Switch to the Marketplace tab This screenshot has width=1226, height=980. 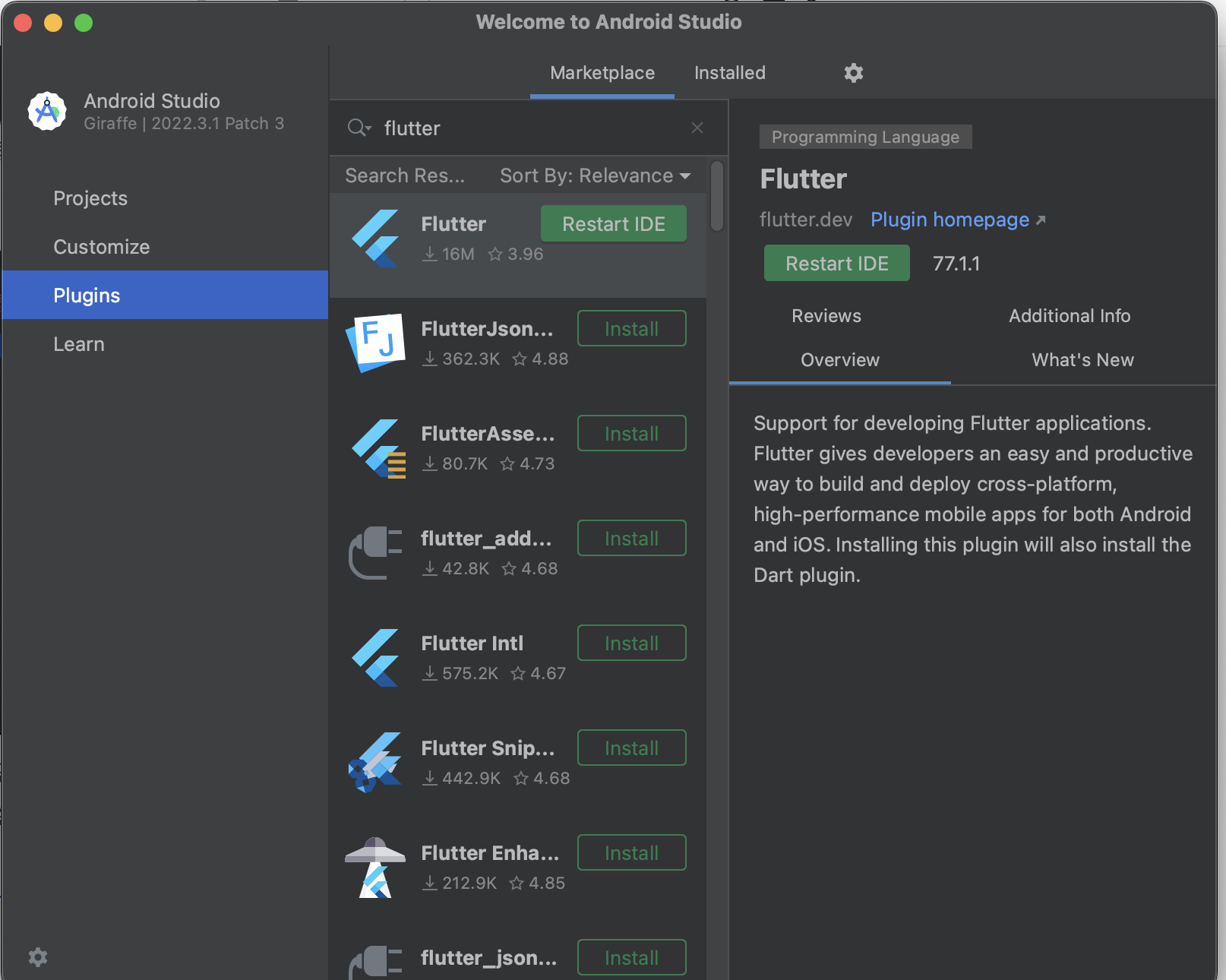click(x=602, y=73)
